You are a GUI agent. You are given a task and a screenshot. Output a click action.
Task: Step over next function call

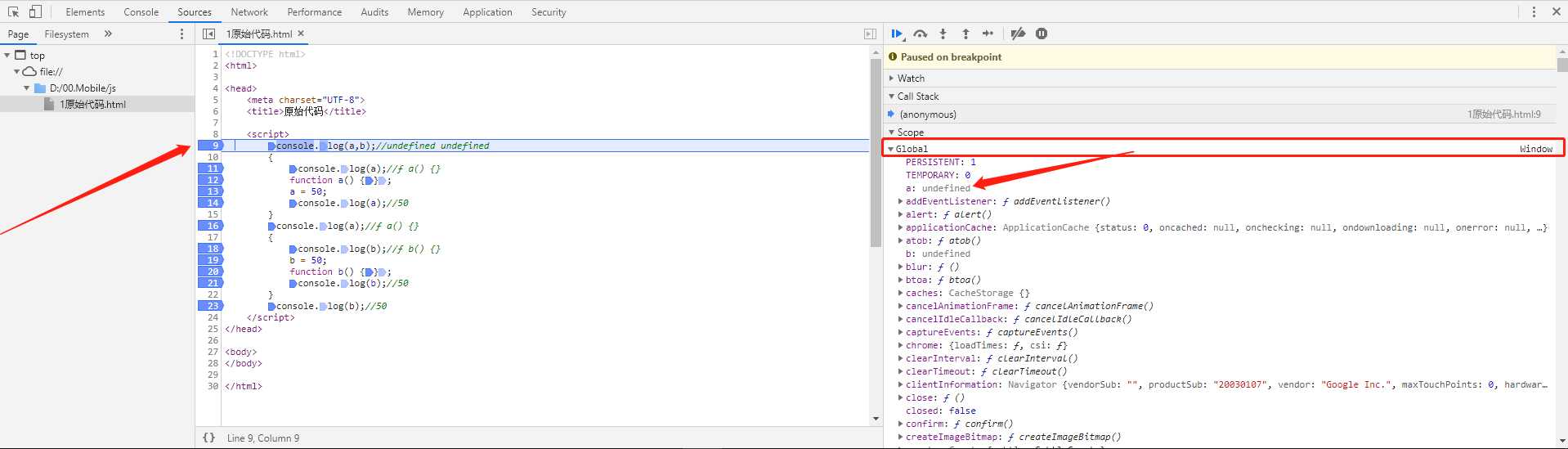point(921,34)
